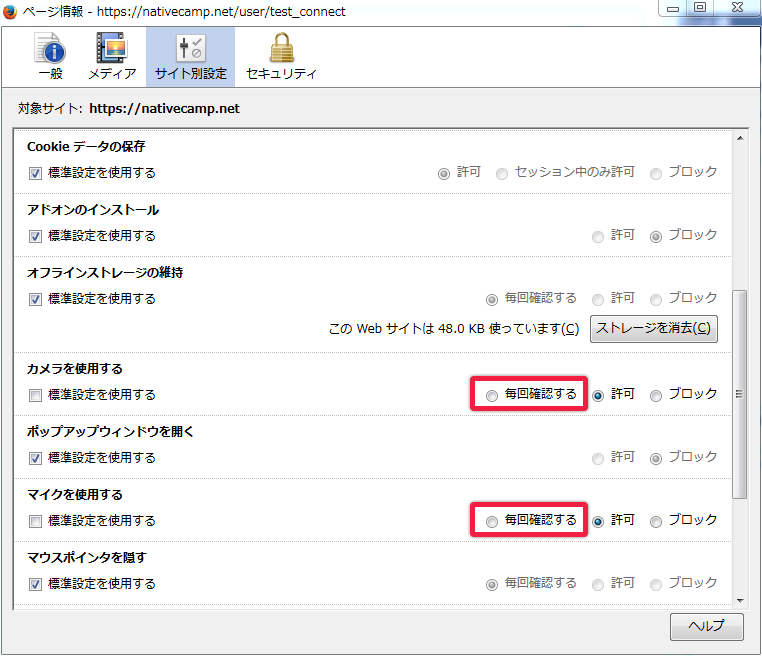
Task: Click the アドオンのインストール heading
Action: (x=93, y=210)
